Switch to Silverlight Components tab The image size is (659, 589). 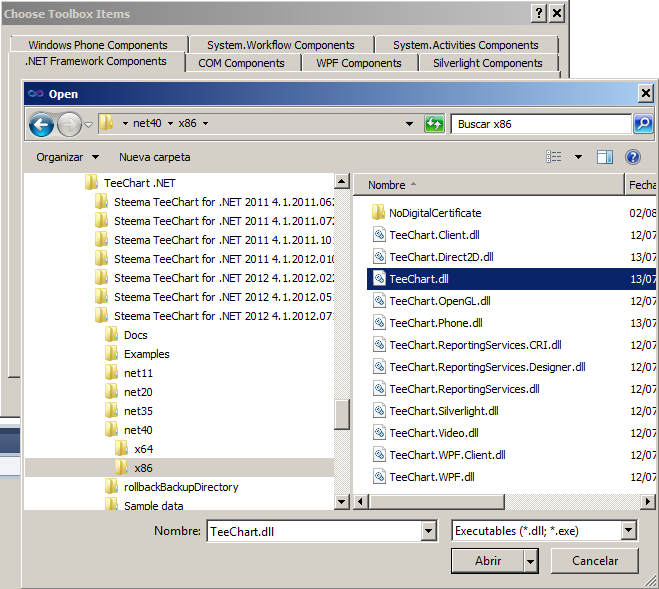(488, 63)
